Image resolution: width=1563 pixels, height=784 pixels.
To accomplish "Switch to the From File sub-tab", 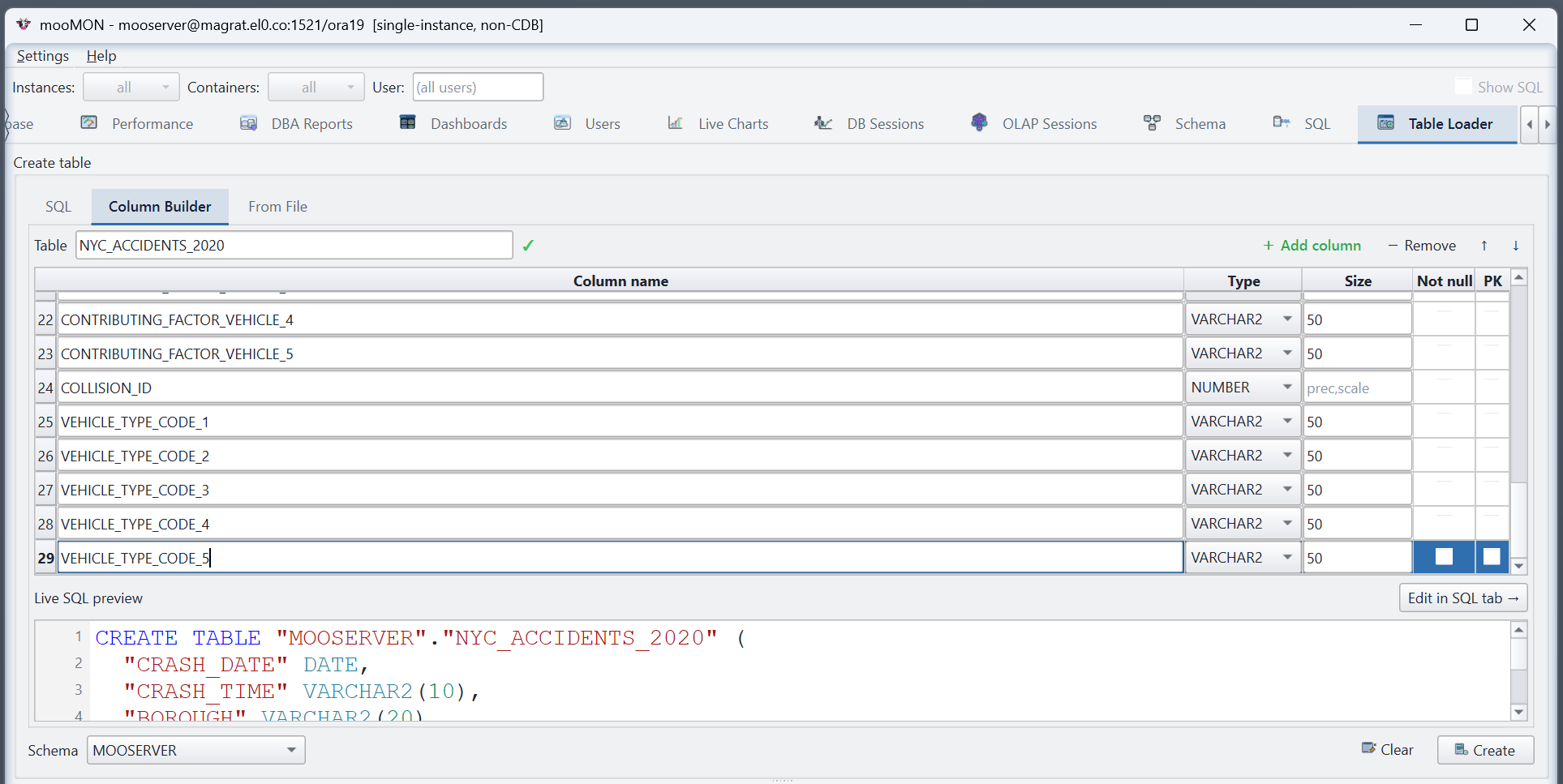I will click(277, 207).
